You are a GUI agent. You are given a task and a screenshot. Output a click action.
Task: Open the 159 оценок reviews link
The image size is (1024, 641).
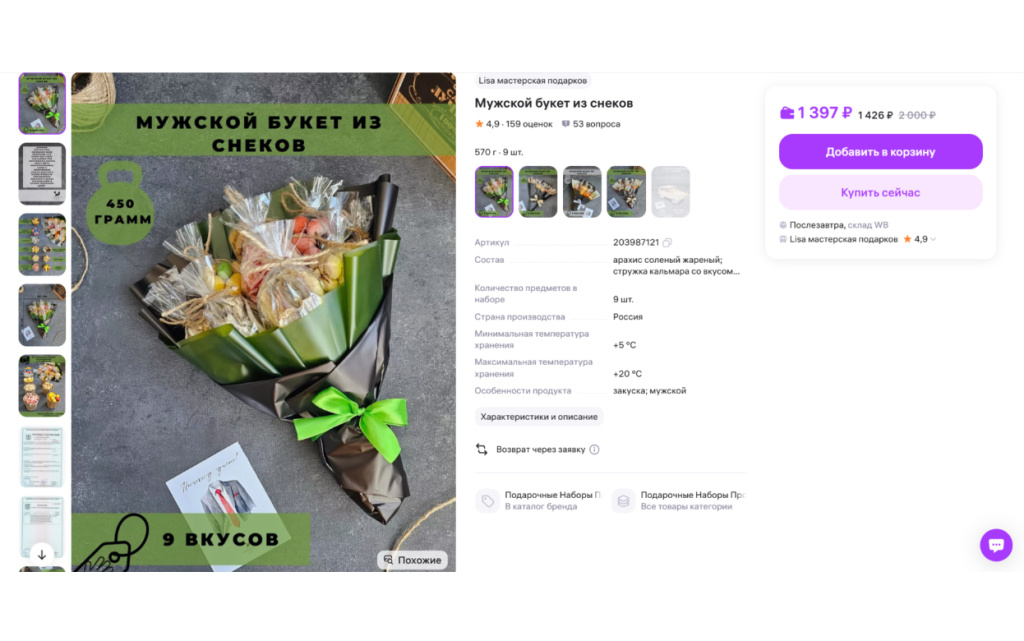528,124
